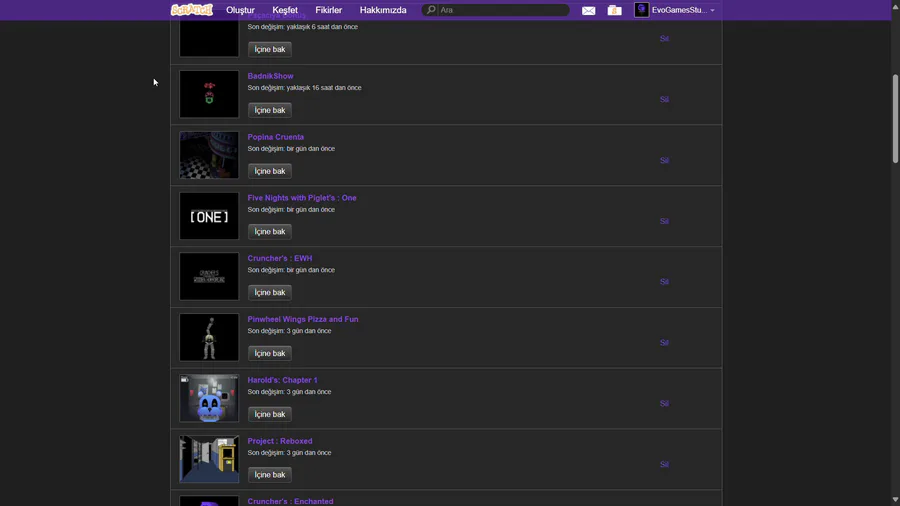Open Harold's: Chapter 1 project link

pyautogui.click(x=282, y=380)
